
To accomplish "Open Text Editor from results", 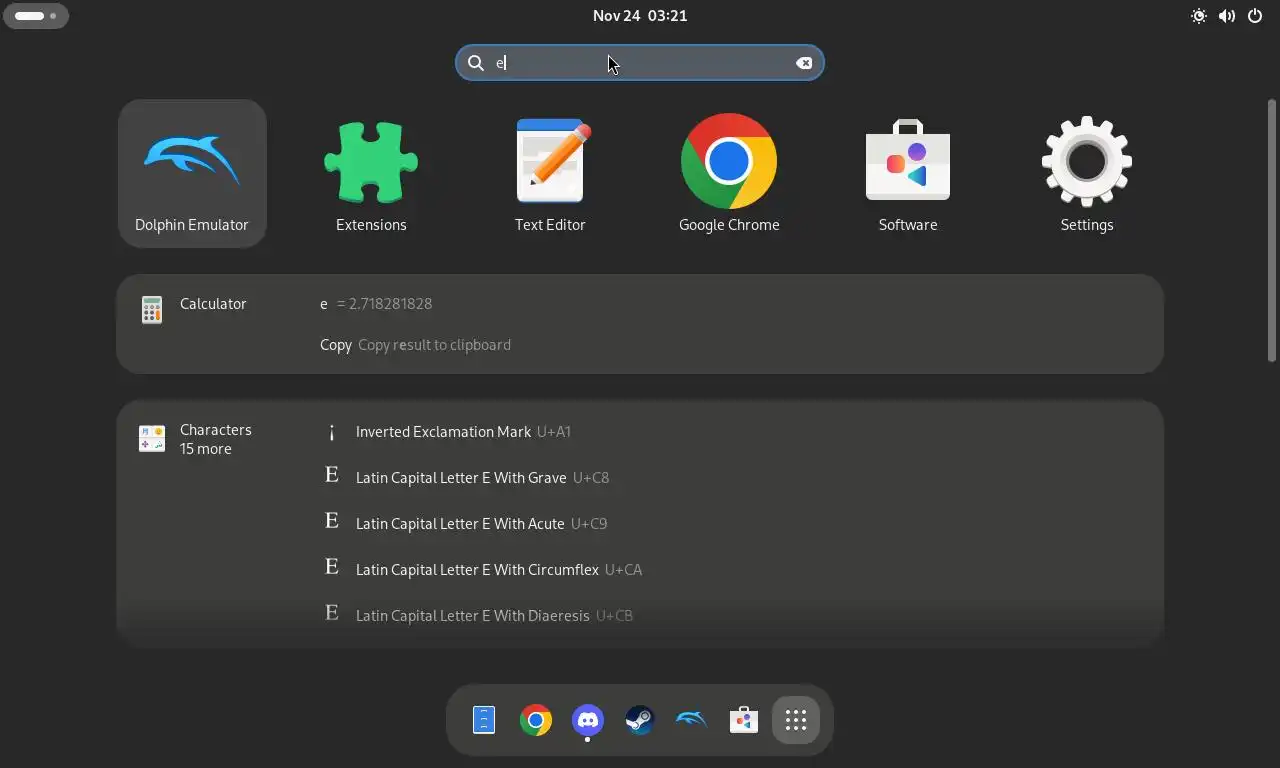I will click(550, 173).
